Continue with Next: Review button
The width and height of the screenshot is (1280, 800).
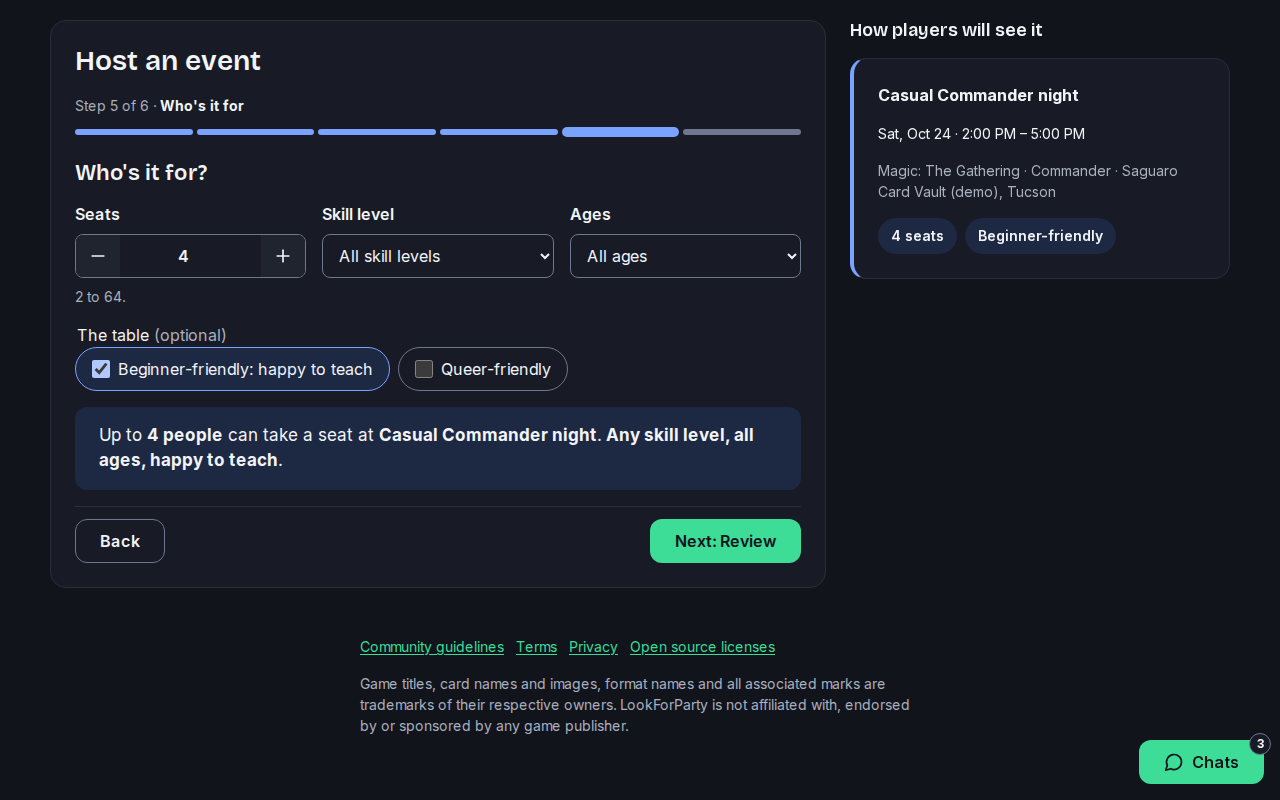tap(725, 541)
